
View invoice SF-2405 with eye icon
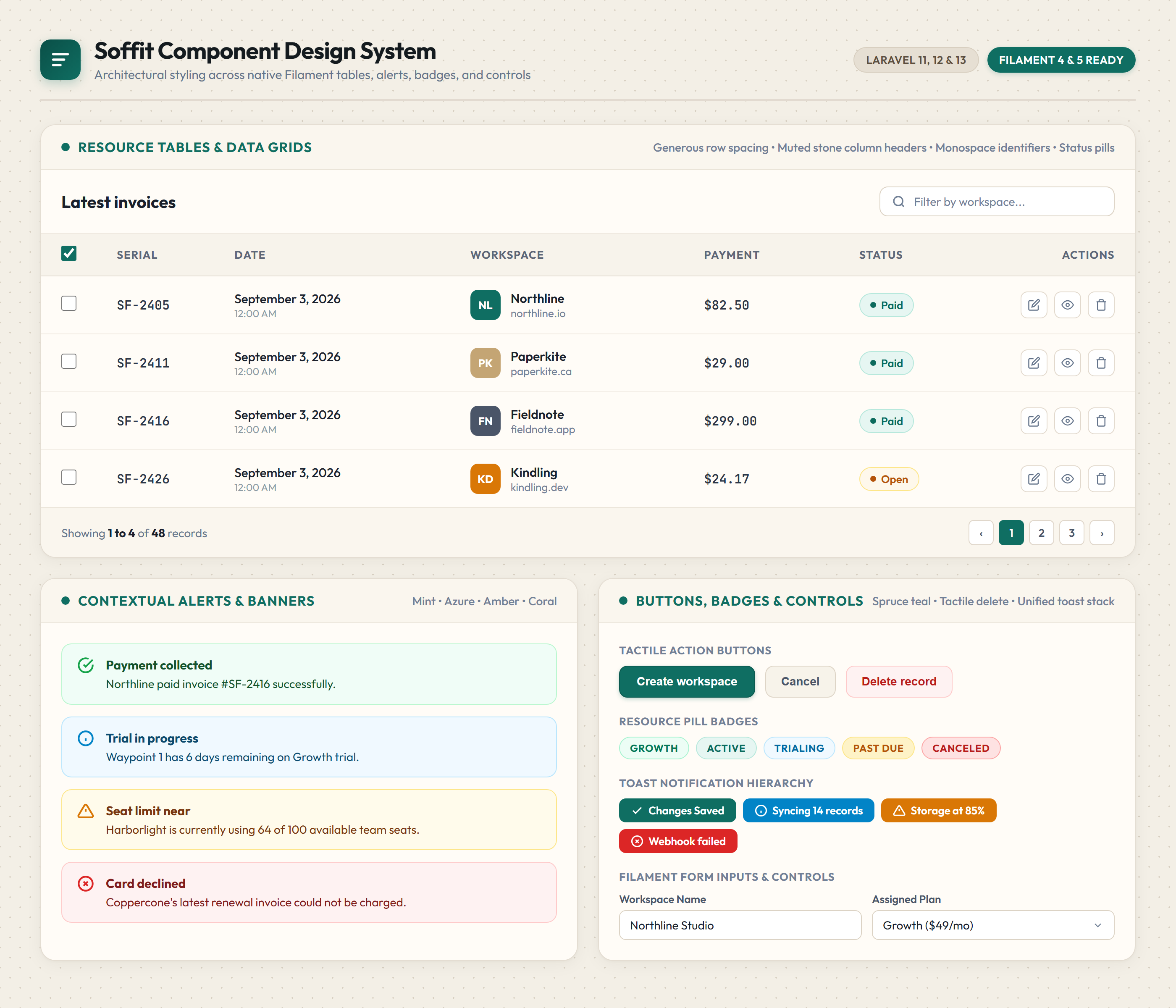point(1067,305)
